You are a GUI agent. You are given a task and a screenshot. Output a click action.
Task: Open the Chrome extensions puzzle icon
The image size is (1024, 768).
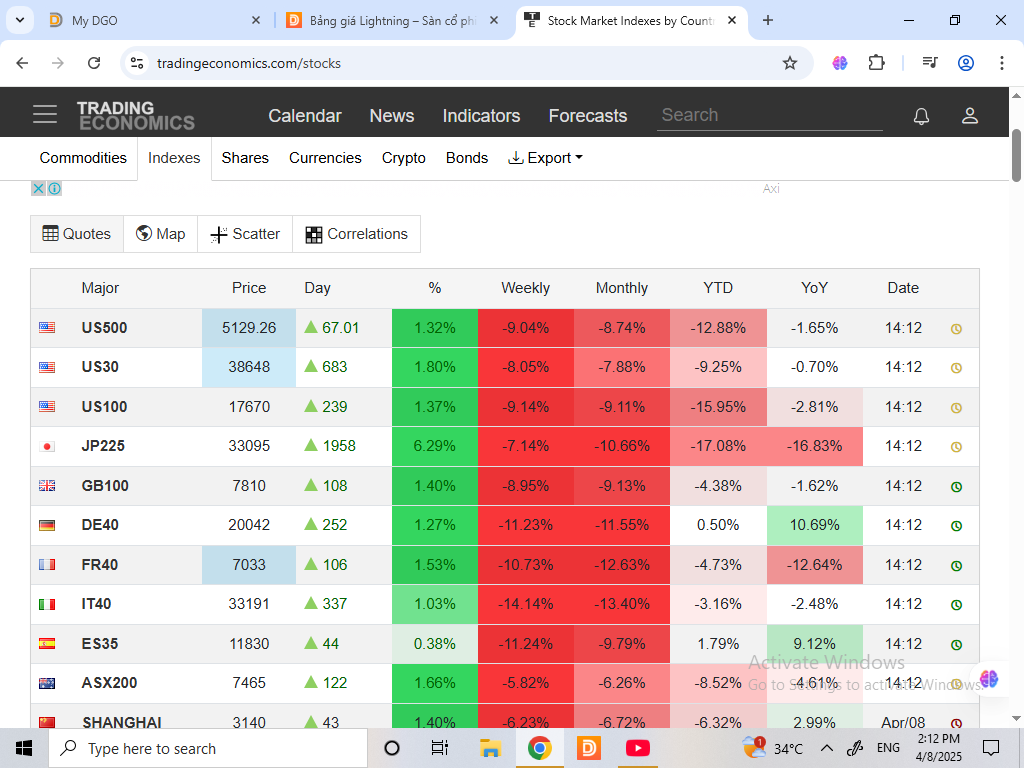point(876,63)
